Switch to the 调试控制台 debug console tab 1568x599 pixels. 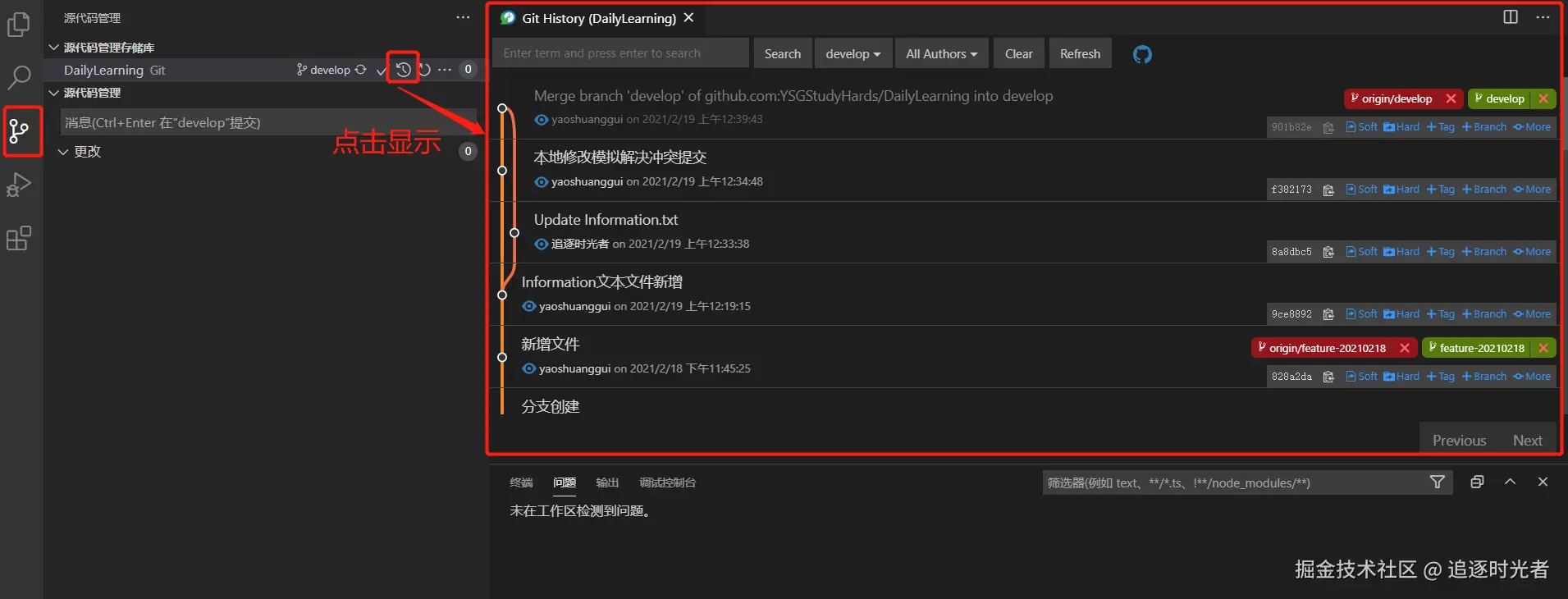pos(667,482)
